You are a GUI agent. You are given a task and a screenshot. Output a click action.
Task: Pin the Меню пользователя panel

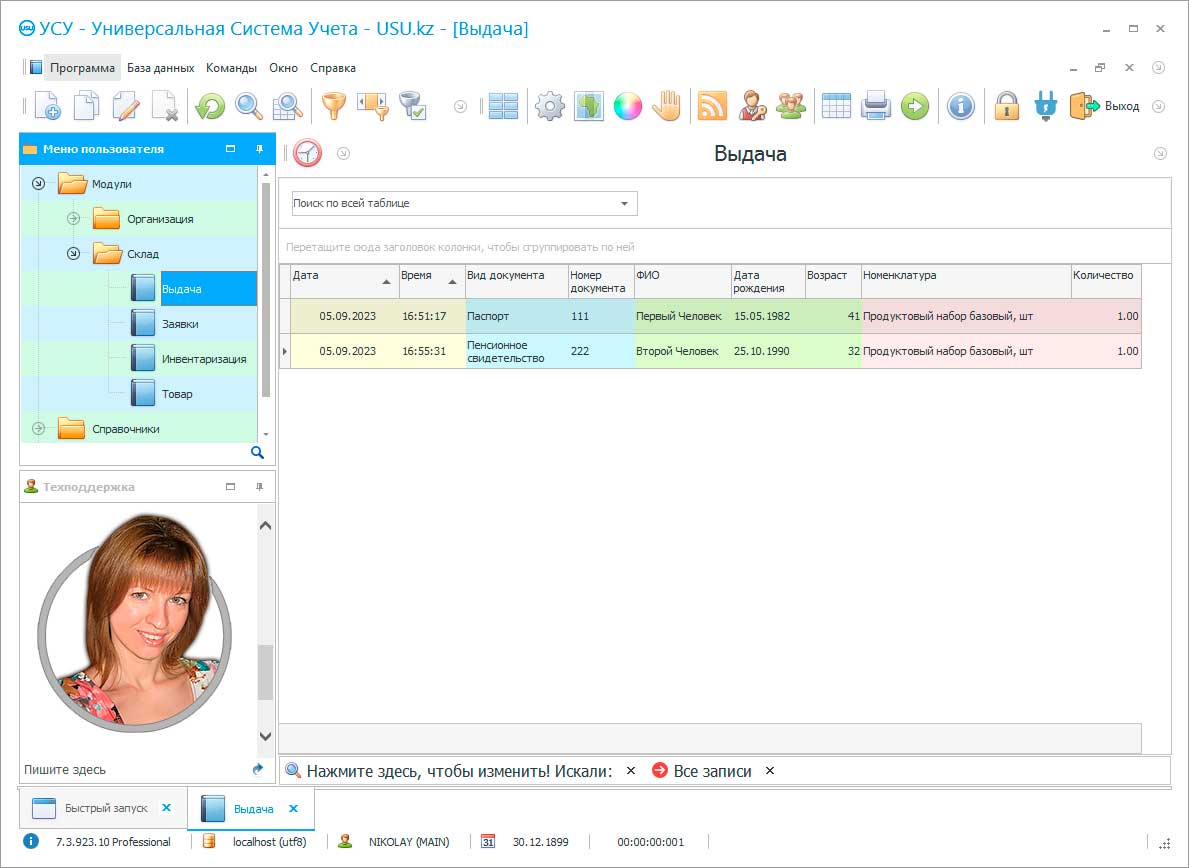[259, 149]
